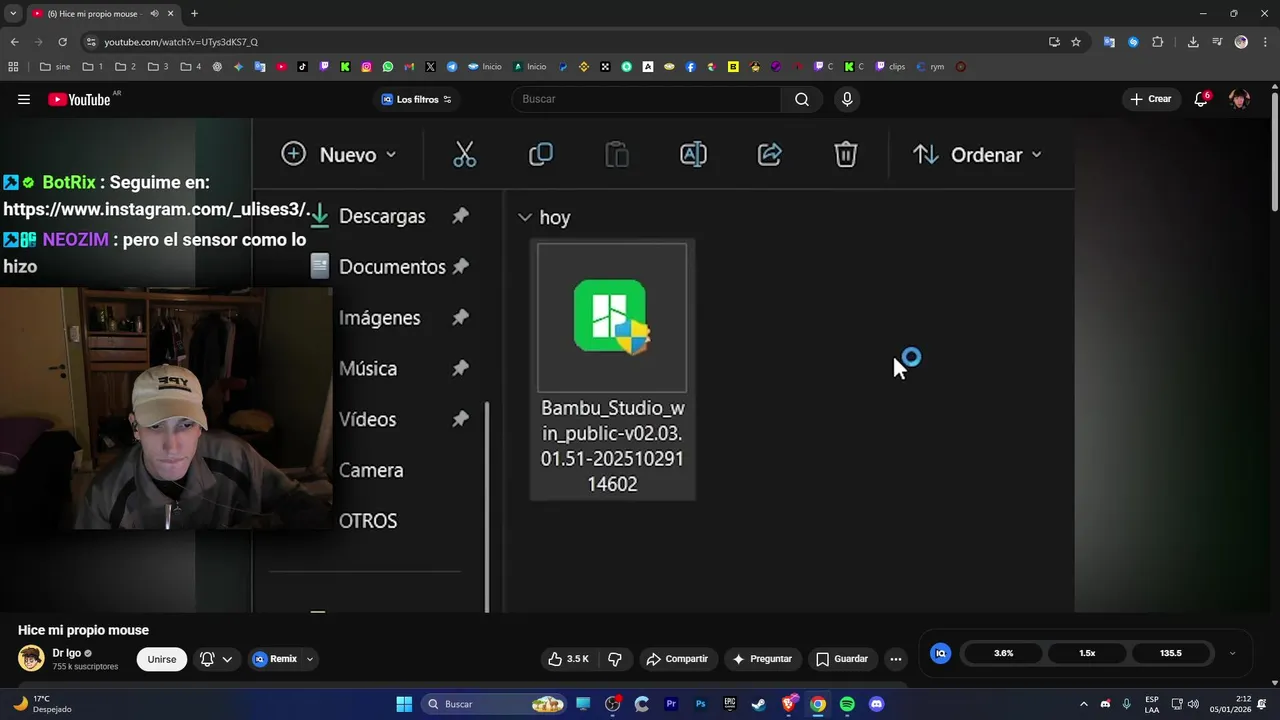The width and height of the screenshot is (1280, 720).
Task: Open weather widget showing 17°C
Action: click(x=42, y=704)
